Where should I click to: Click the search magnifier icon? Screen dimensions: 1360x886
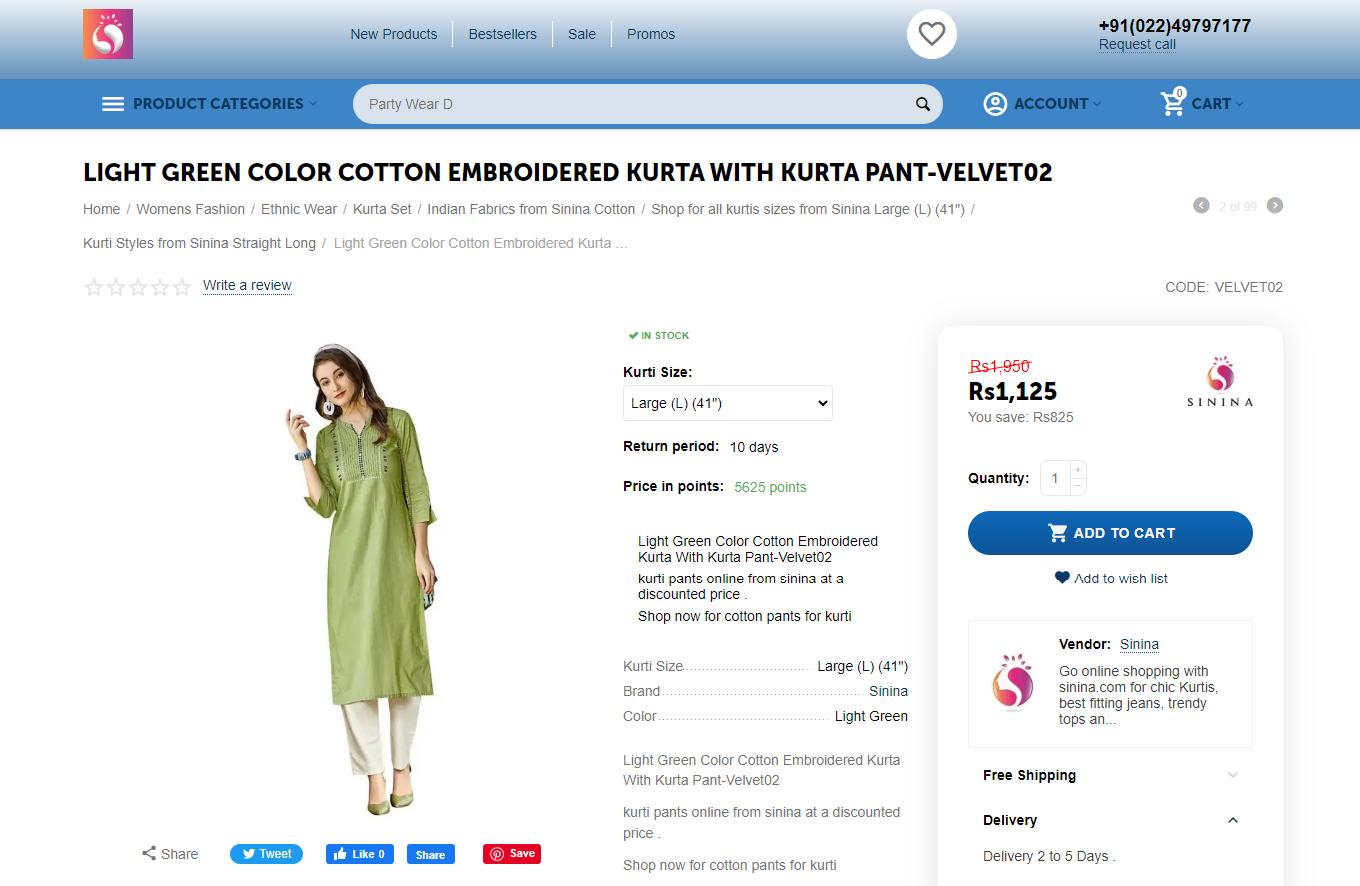click(x=923, y=104)
